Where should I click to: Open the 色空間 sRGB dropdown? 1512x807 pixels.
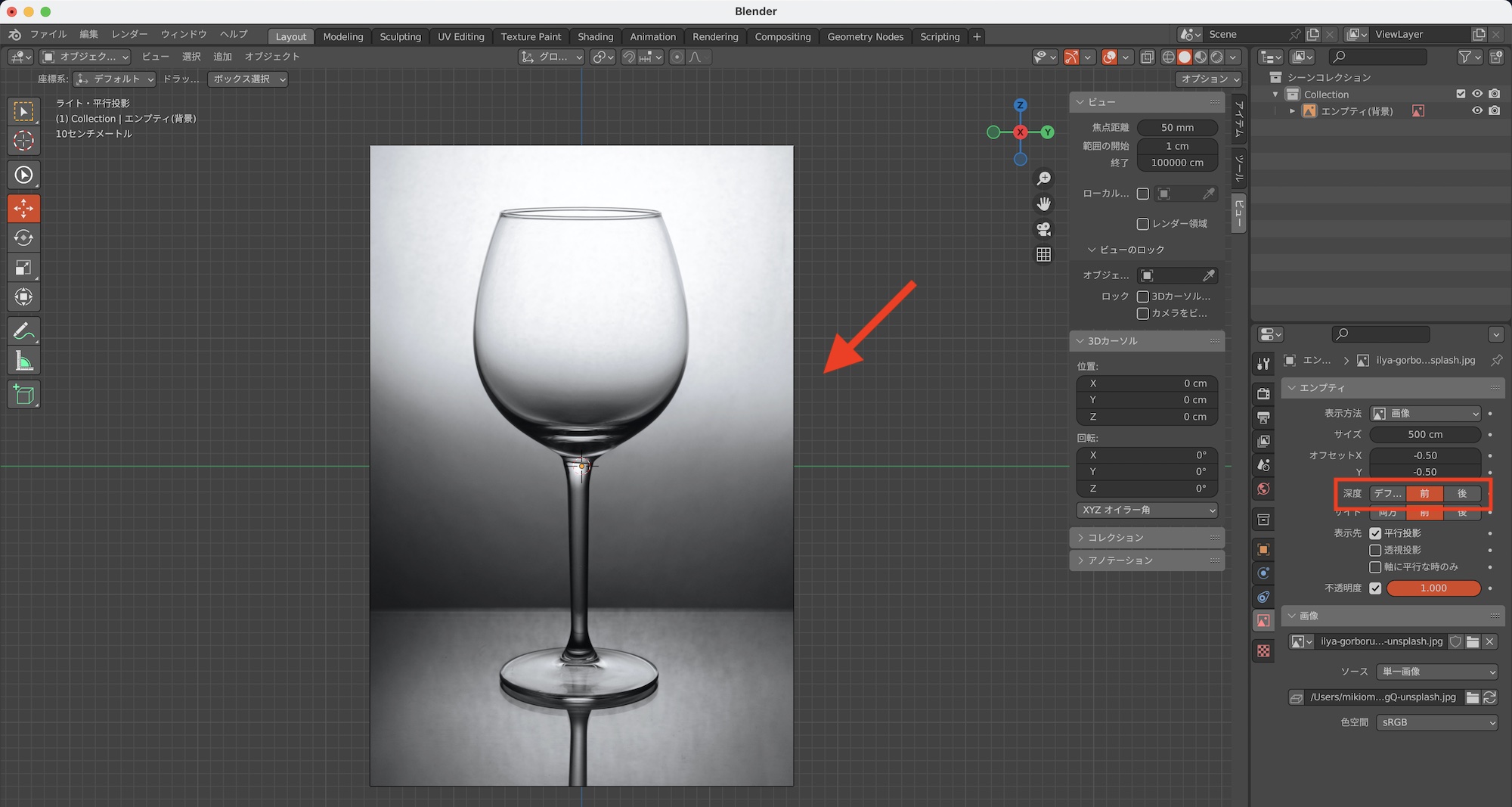1436,722
